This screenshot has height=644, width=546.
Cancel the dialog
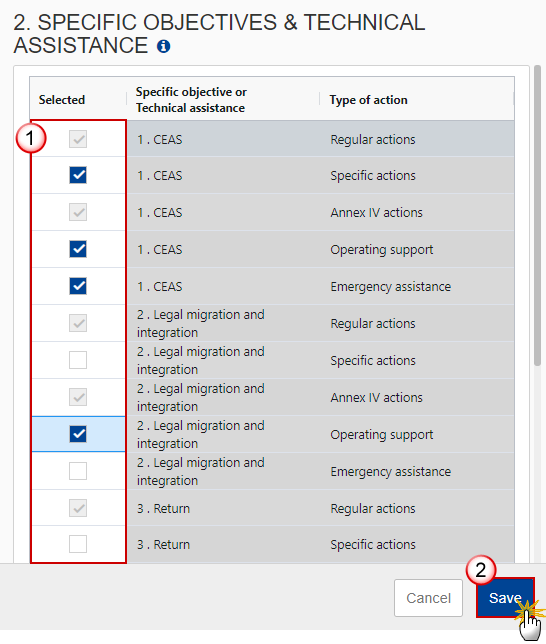[x=429, y=598]
